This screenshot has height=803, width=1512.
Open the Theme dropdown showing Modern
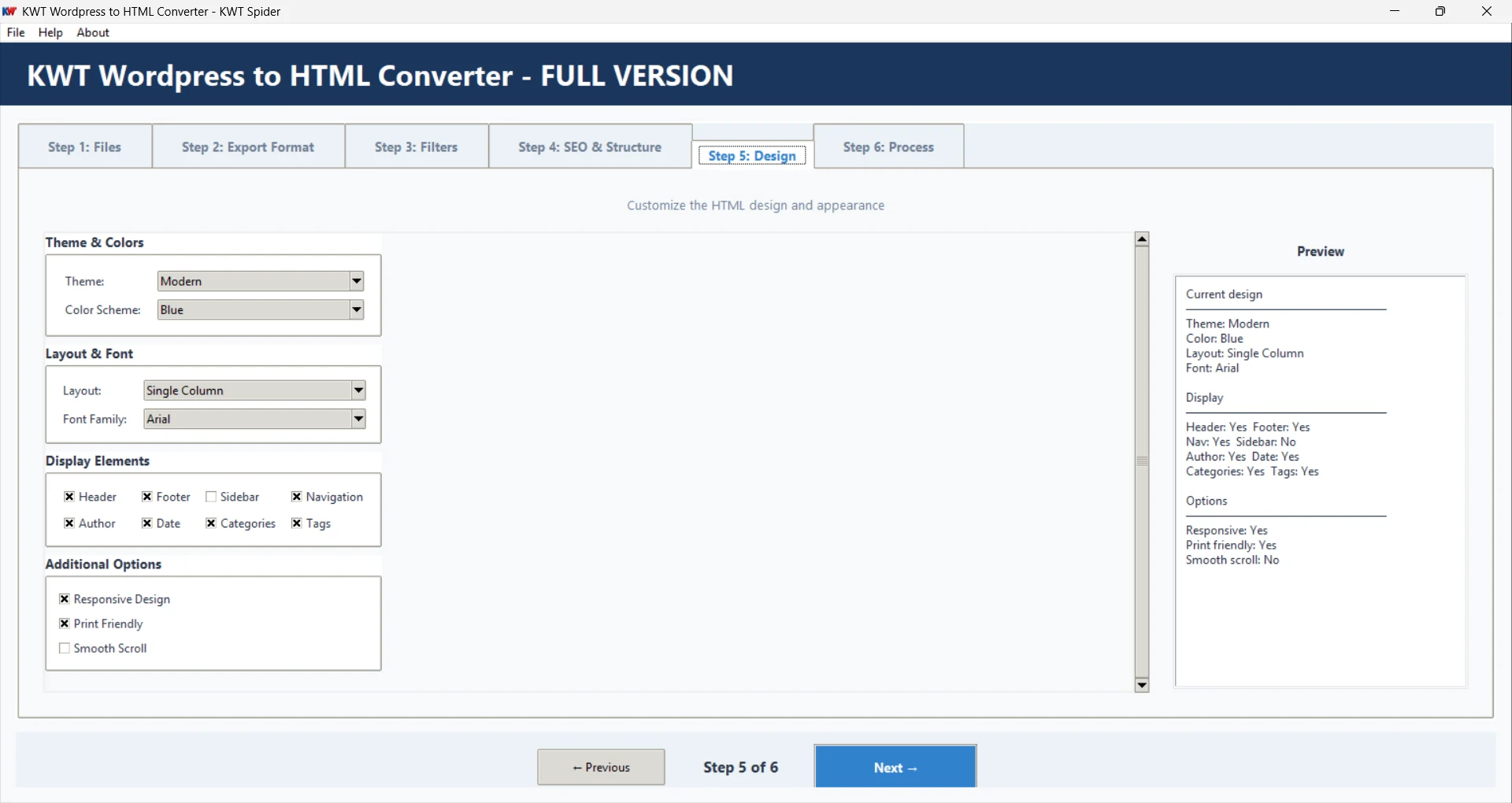pos(261,281)
